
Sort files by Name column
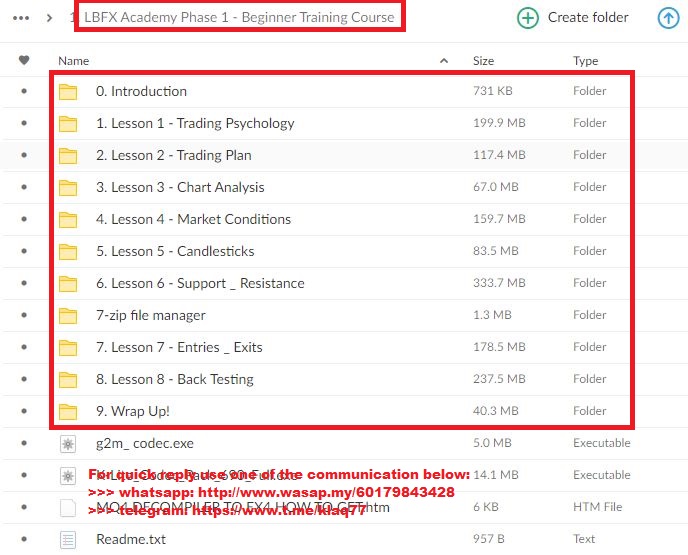tap(74, 61)
